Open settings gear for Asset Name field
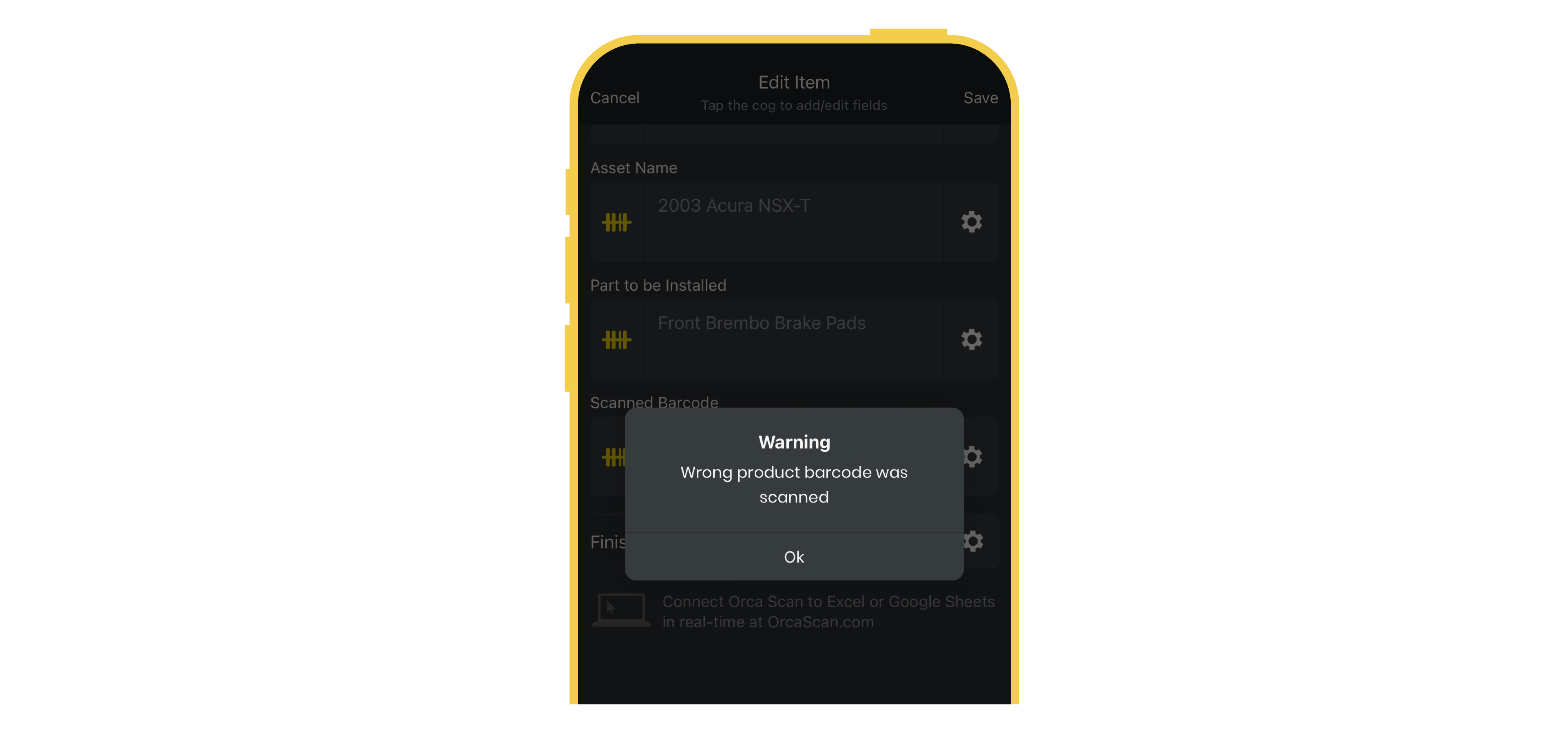 pyautogui.click(x=971, y=222)
